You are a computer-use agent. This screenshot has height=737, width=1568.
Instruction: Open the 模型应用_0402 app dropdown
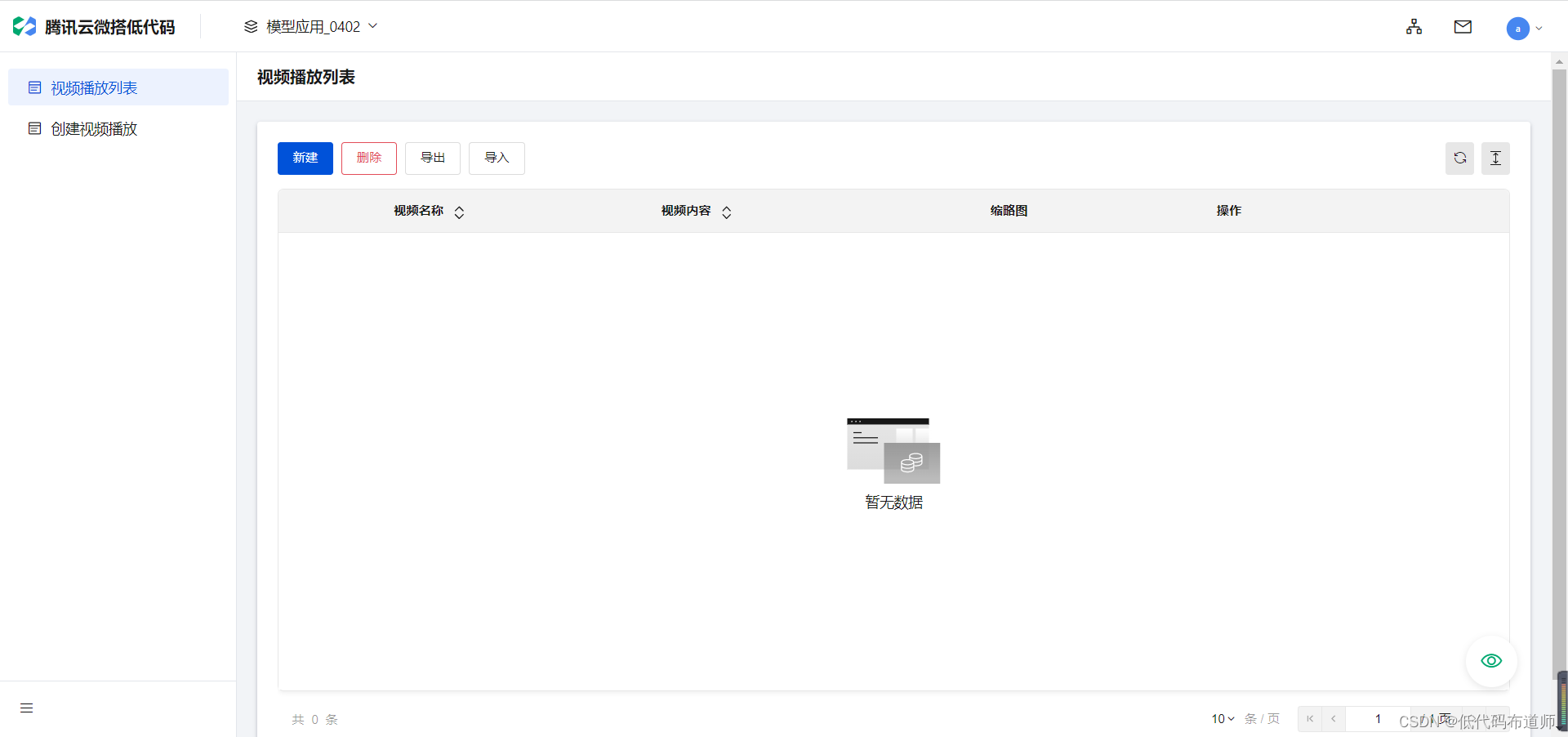[311, 27]
